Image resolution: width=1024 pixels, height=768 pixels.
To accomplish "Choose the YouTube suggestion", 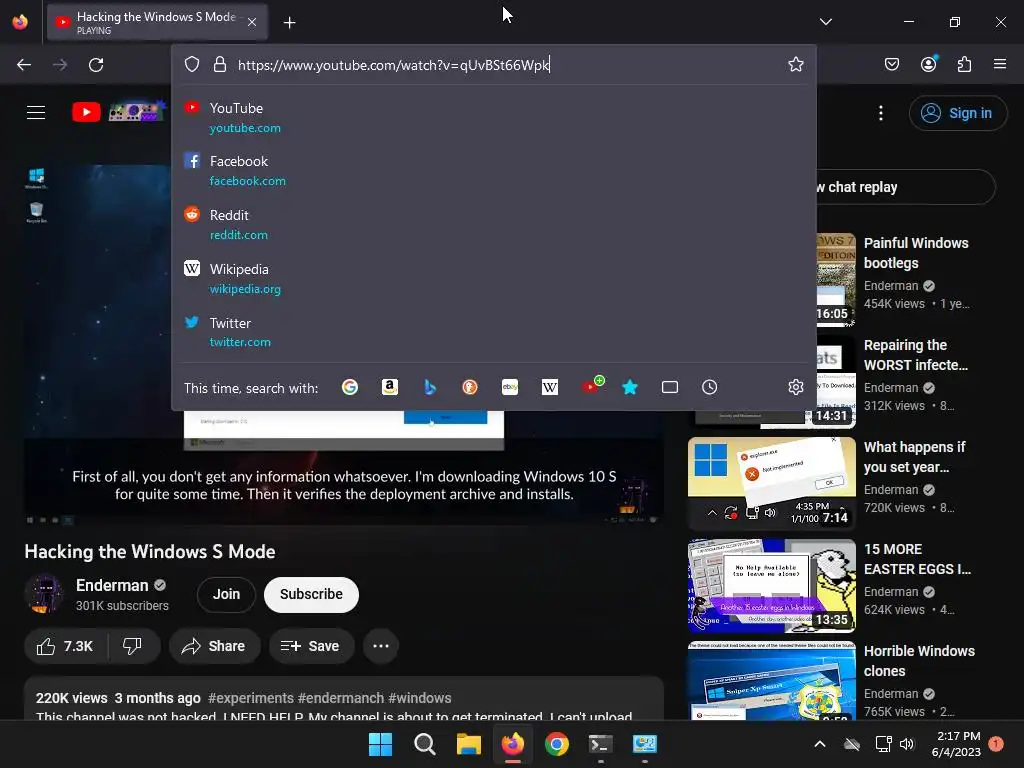I will click(493, 118).
